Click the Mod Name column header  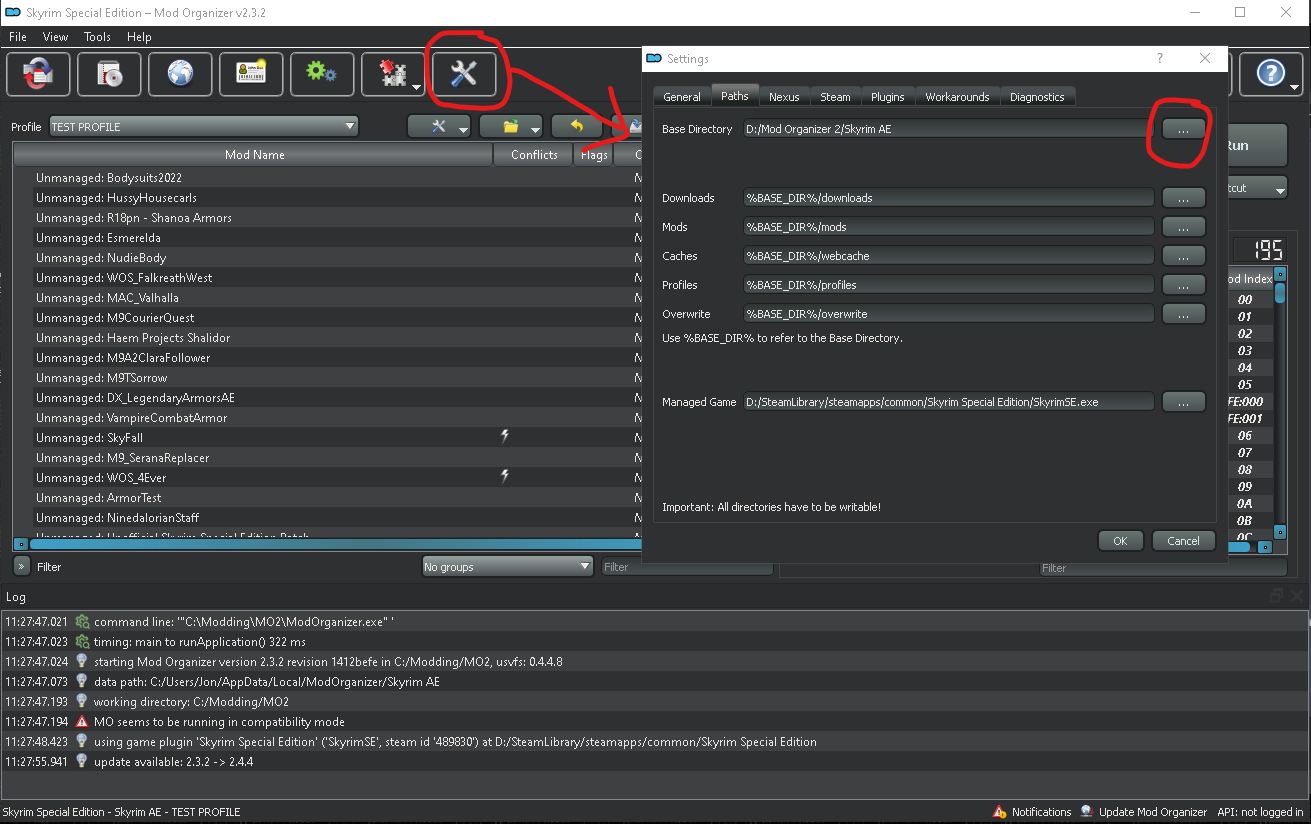click(254, 155)
